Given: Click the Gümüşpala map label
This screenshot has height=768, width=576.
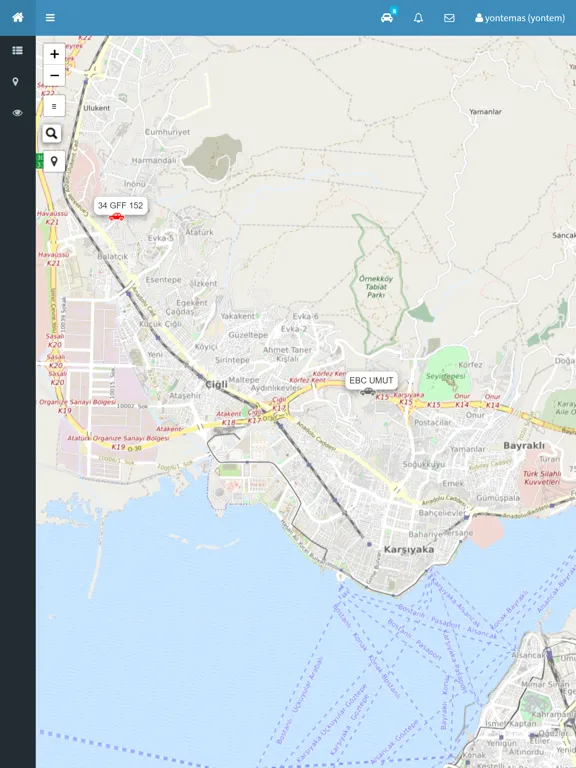Looking at the screenshot, I should (x=498, y=498).
